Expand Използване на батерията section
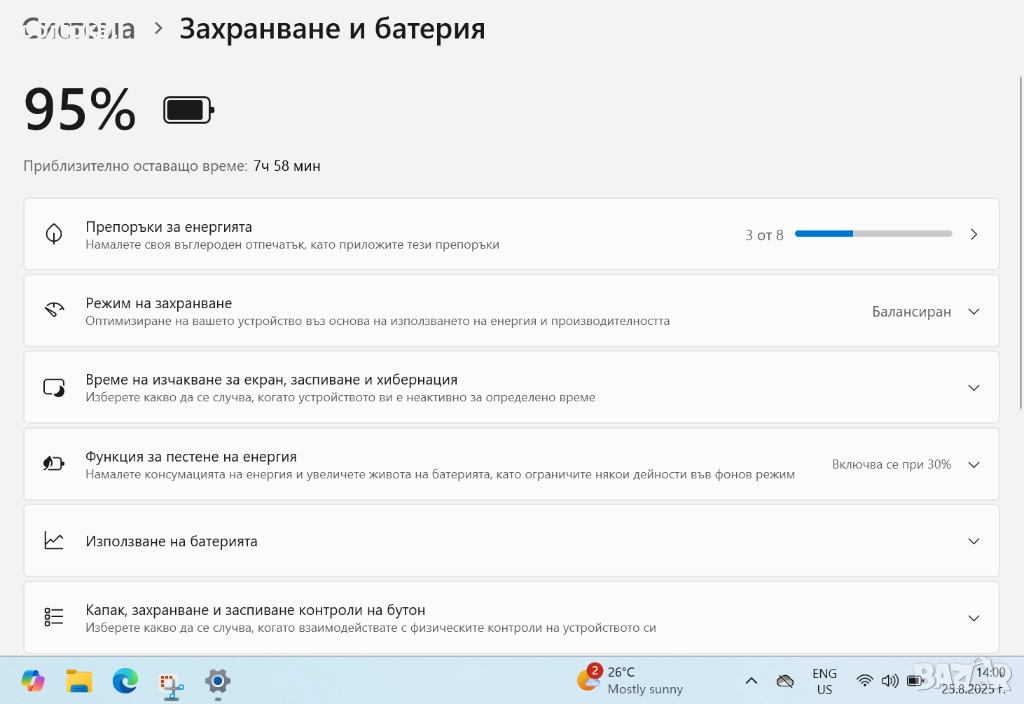The height and width of the screenshot is (704, 1024). (974, 541)
